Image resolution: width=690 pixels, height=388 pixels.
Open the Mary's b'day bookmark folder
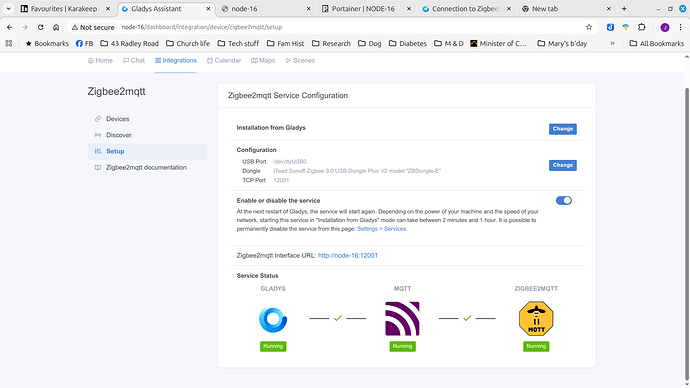(562, 44)
